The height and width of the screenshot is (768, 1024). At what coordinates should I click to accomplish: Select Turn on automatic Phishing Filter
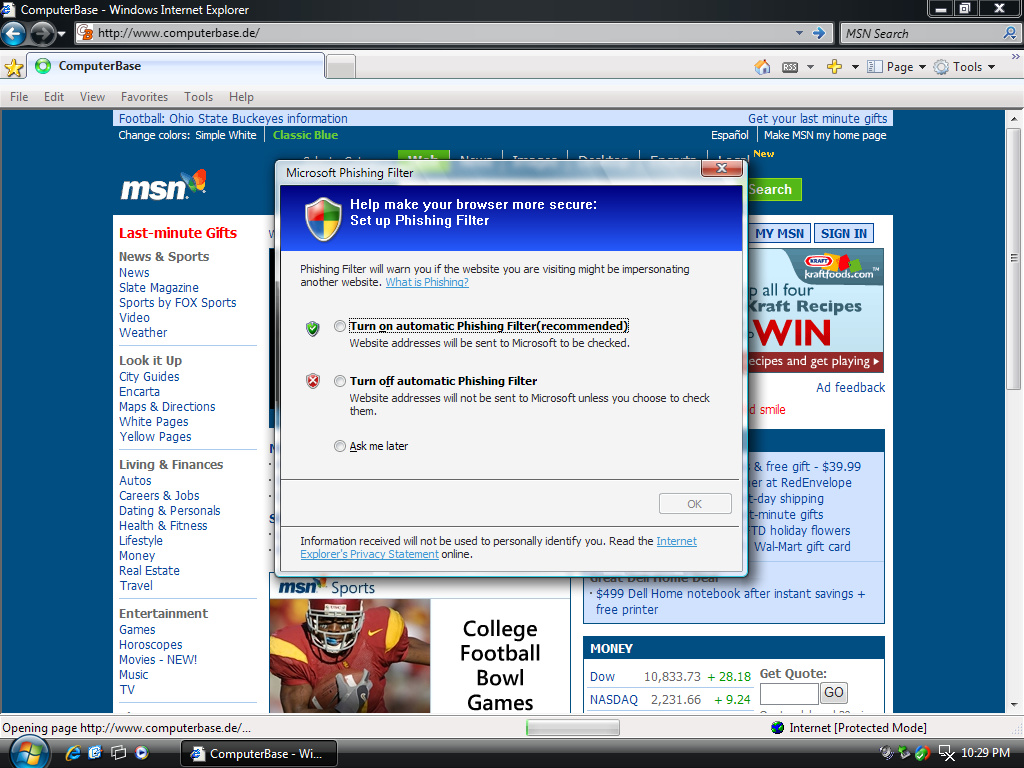click(340, 326)
